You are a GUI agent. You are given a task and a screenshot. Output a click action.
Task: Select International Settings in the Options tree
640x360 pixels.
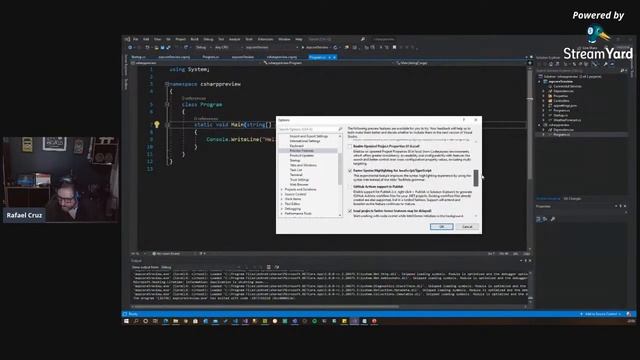pos(305,141)
